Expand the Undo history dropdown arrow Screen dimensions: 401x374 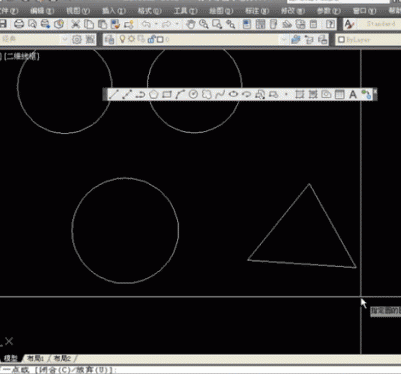pyautogui.click(x=156, y=24)
